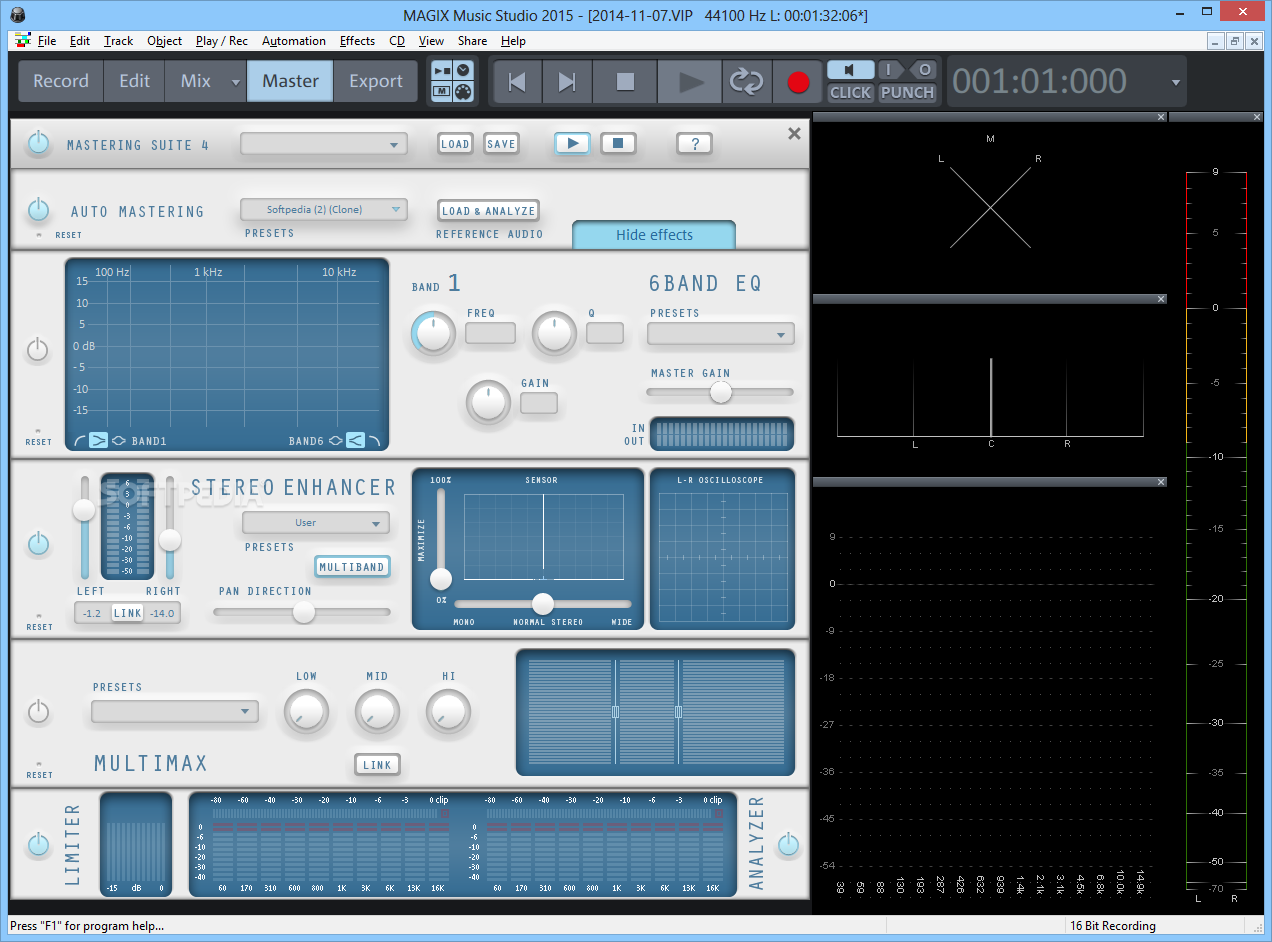The height and width of the screenshot is (942, 1272).
Task: Click LOAD in Mastering Suite
Action: click(455, 144)
